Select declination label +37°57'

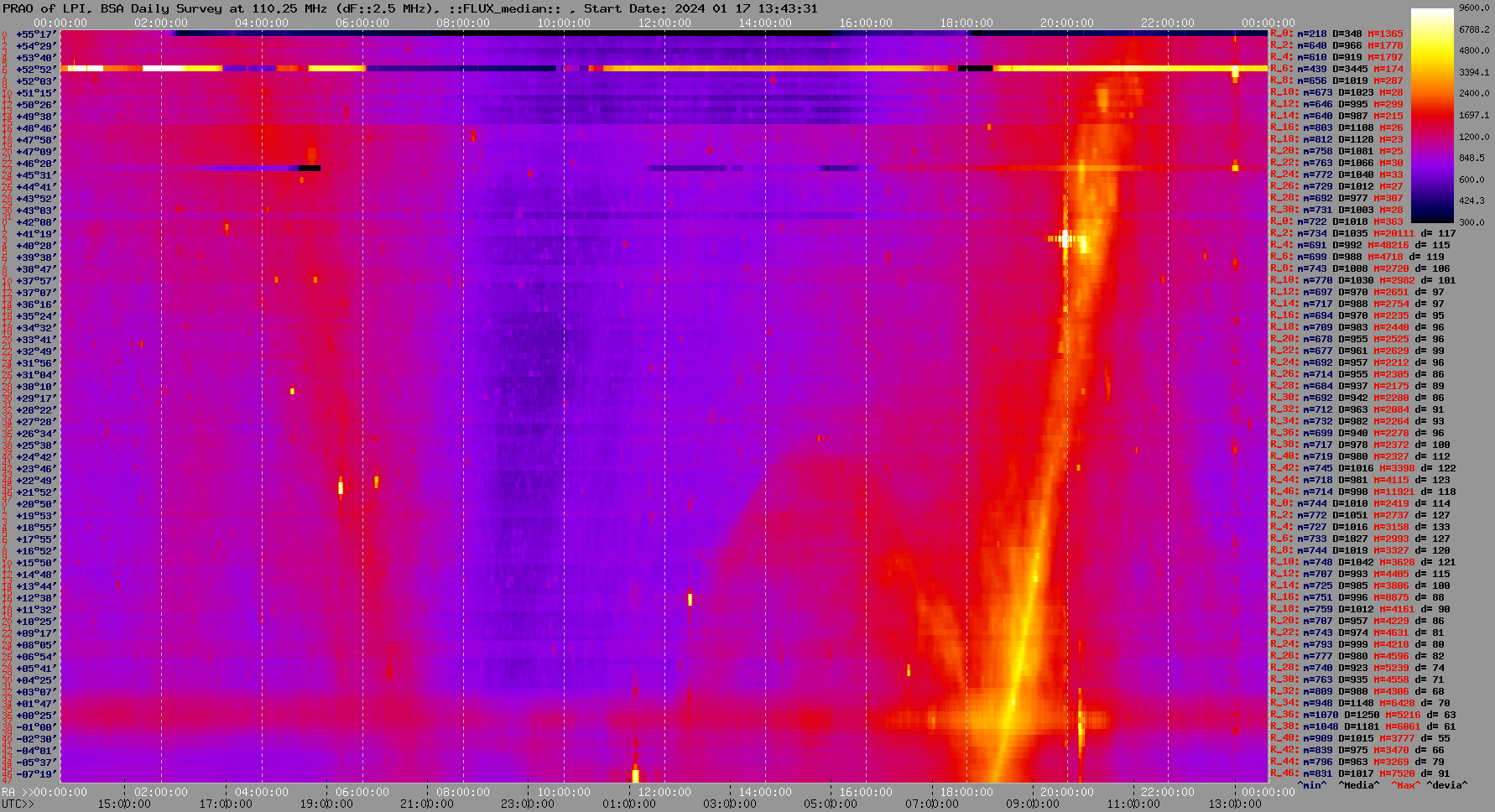[x=36, y=281]
